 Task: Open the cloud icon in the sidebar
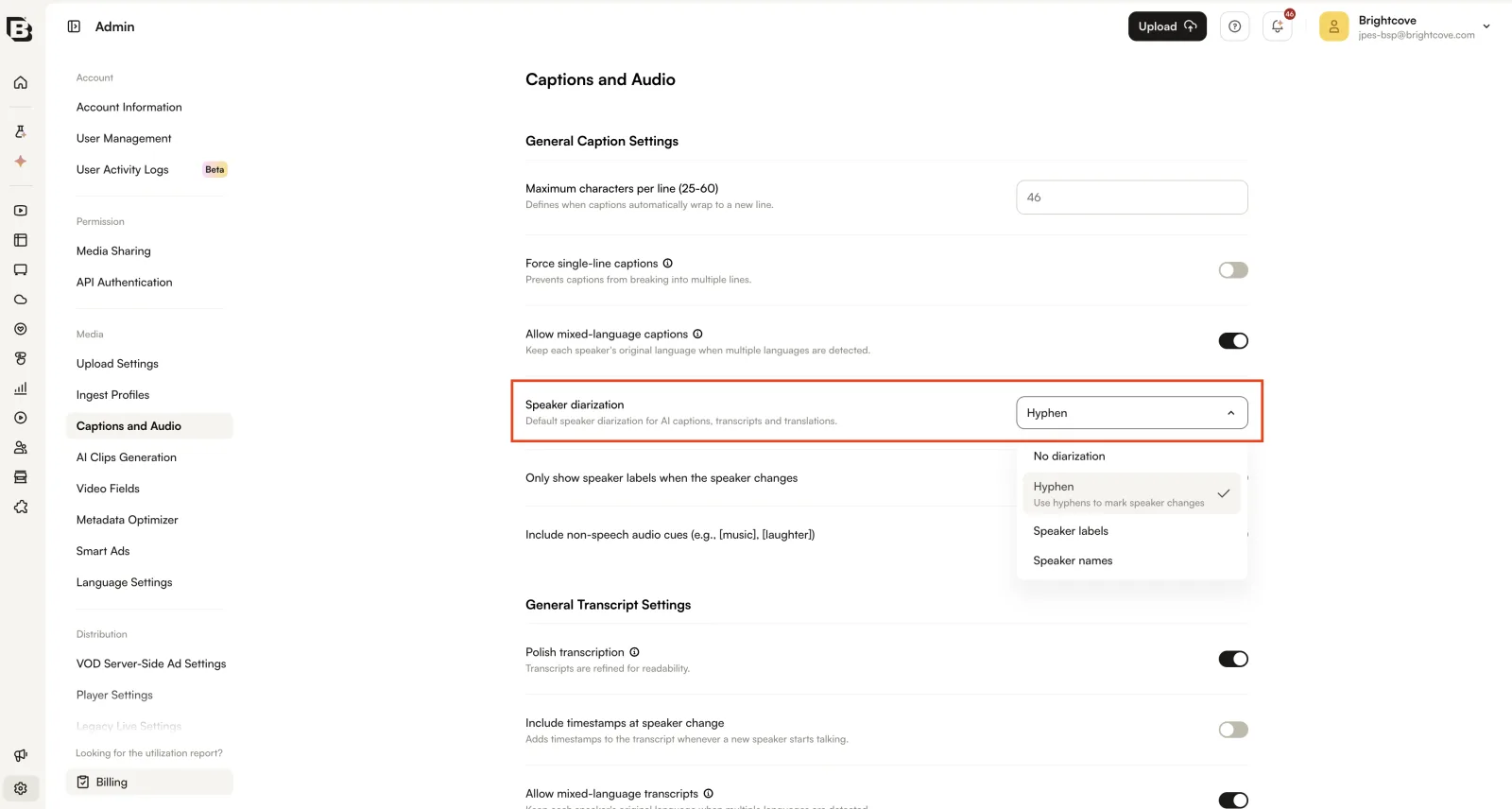[21, 300]
